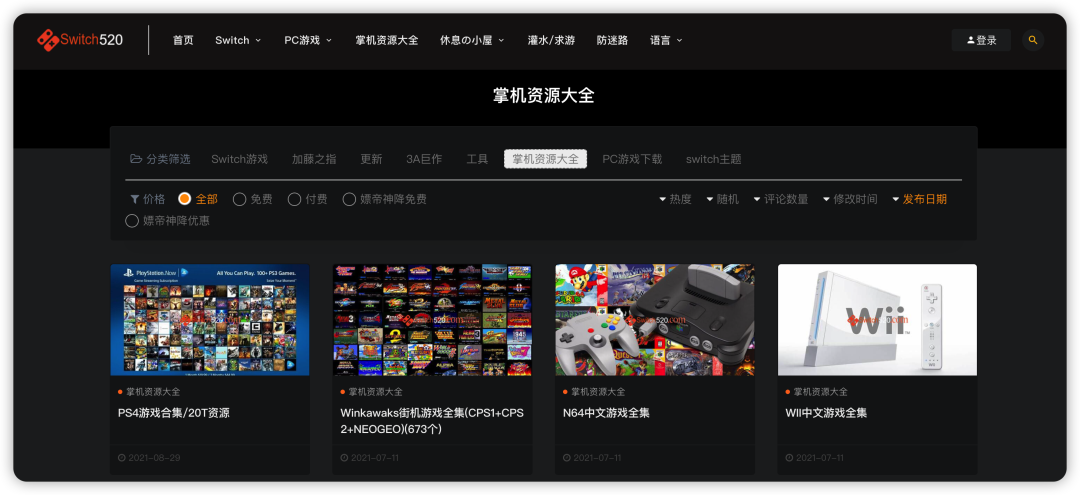Click the Wii console thumbnail

pyautogui.click(x=878, y=319)
